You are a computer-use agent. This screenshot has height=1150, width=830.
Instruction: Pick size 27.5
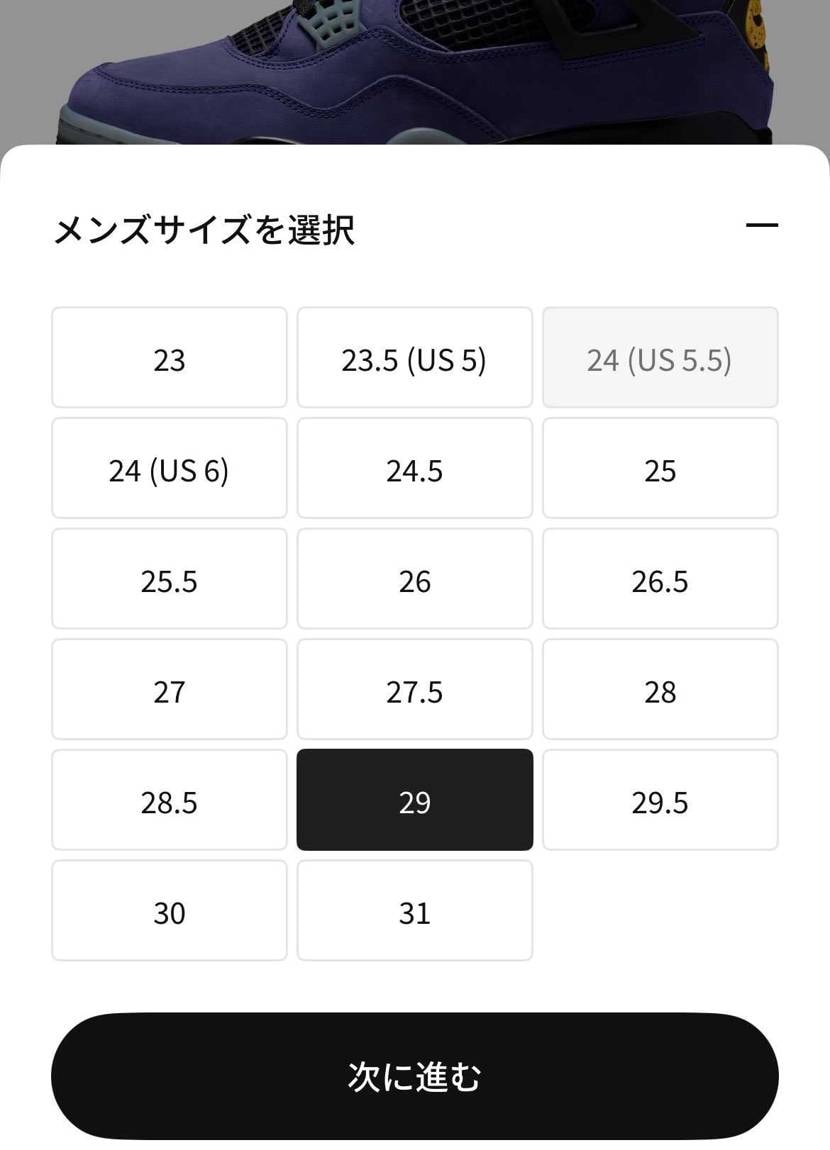coord(414,689)
